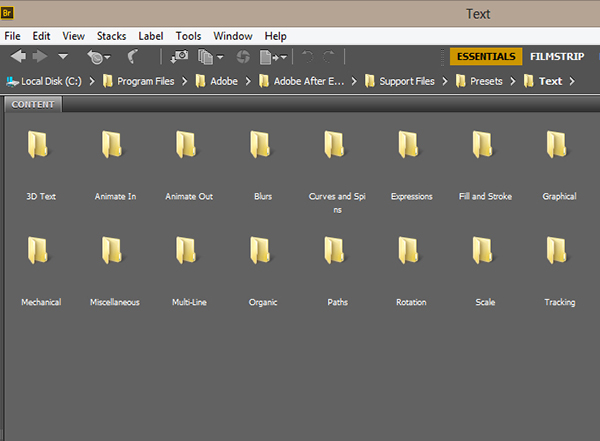Click Presets in the breadcrumb path

[x=486, y=81]
